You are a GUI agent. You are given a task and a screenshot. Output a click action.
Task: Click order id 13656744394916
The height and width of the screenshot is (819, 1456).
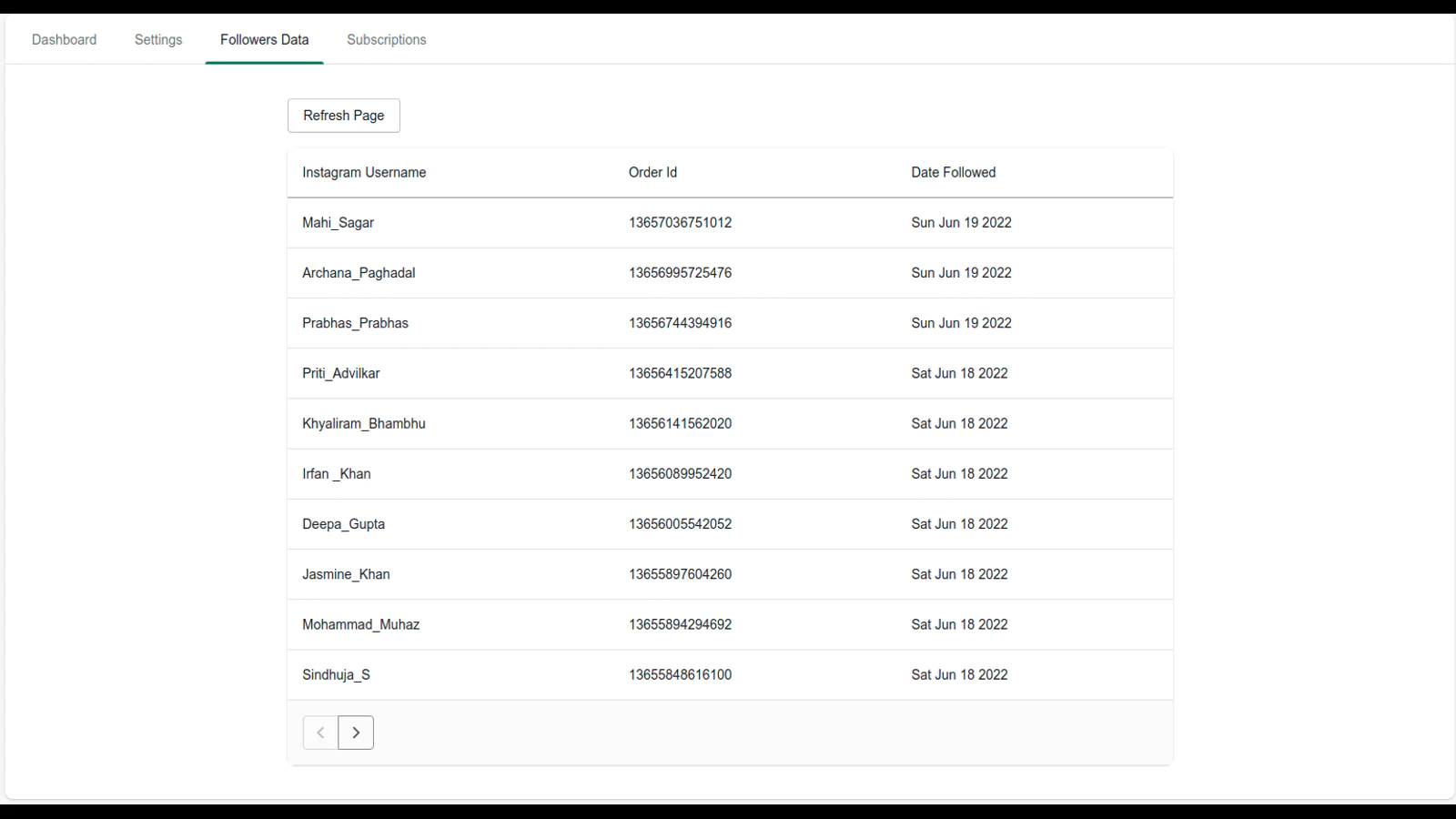pos(680,323)
